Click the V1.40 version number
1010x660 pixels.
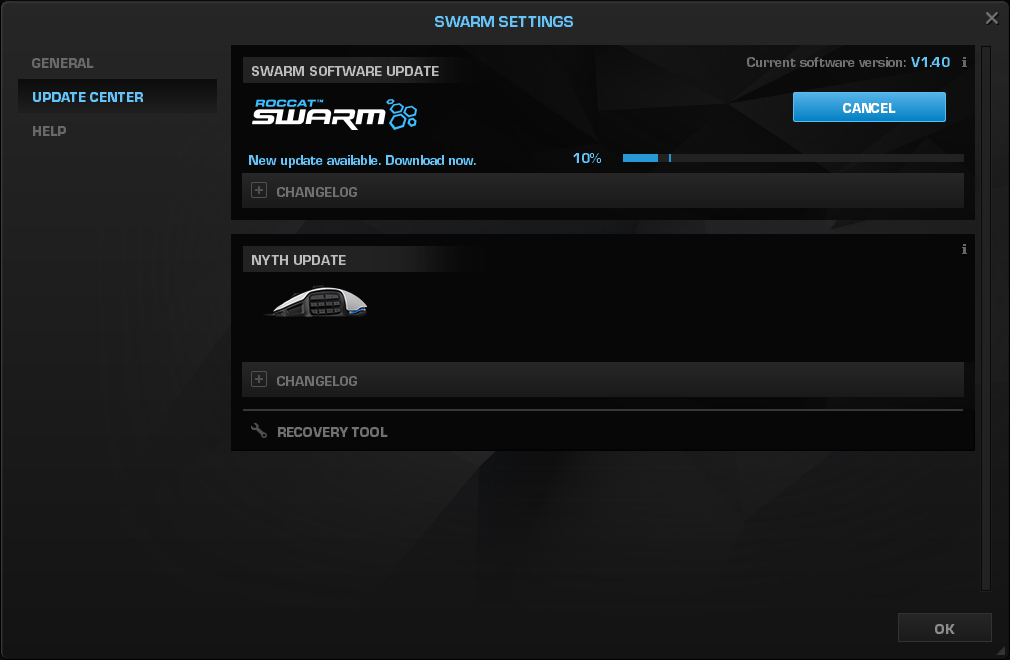930,62
